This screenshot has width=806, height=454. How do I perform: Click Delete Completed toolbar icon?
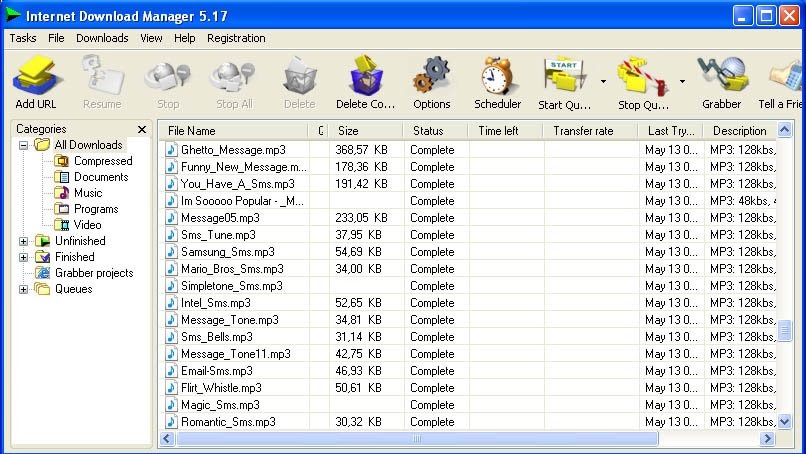pos(366,76)
